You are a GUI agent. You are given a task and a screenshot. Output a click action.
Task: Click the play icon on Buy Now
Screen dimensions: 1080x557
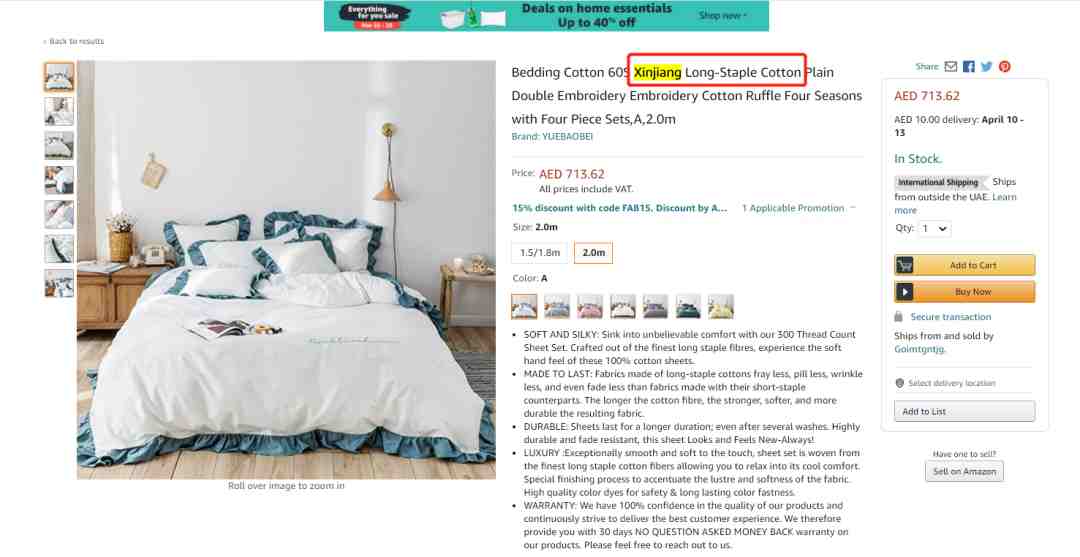pos(904,292)
